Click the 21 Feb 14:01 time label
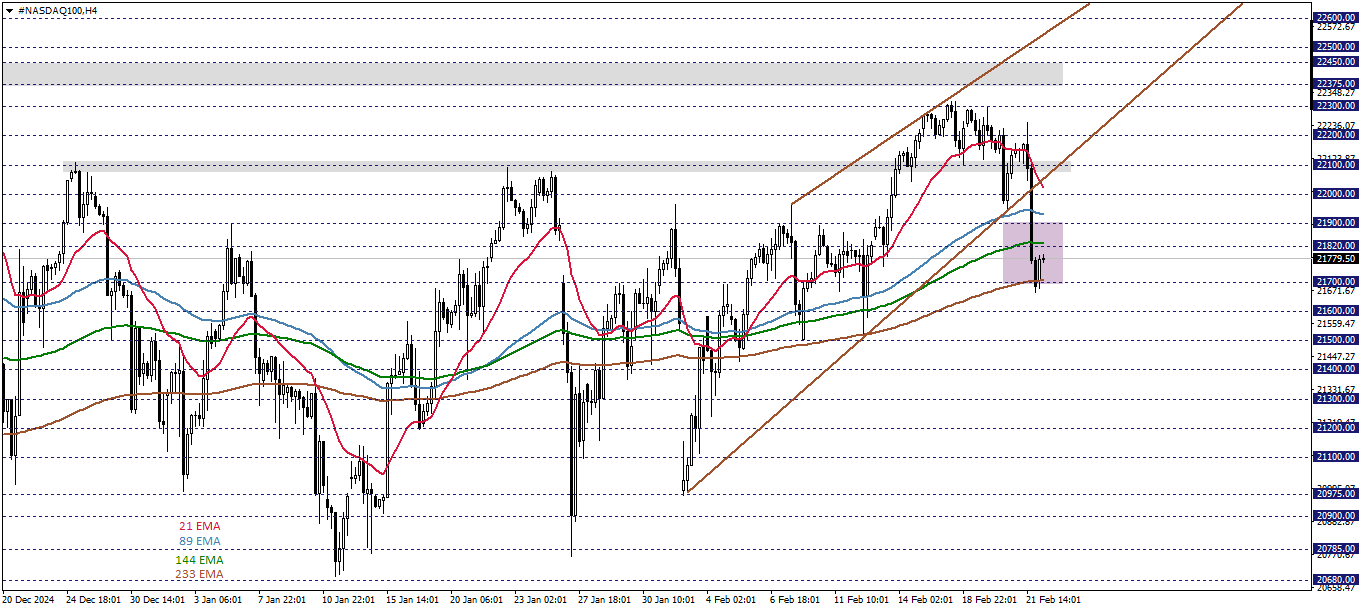The height and width of the screenshot is (611, 1362). tap(1054, 600)
